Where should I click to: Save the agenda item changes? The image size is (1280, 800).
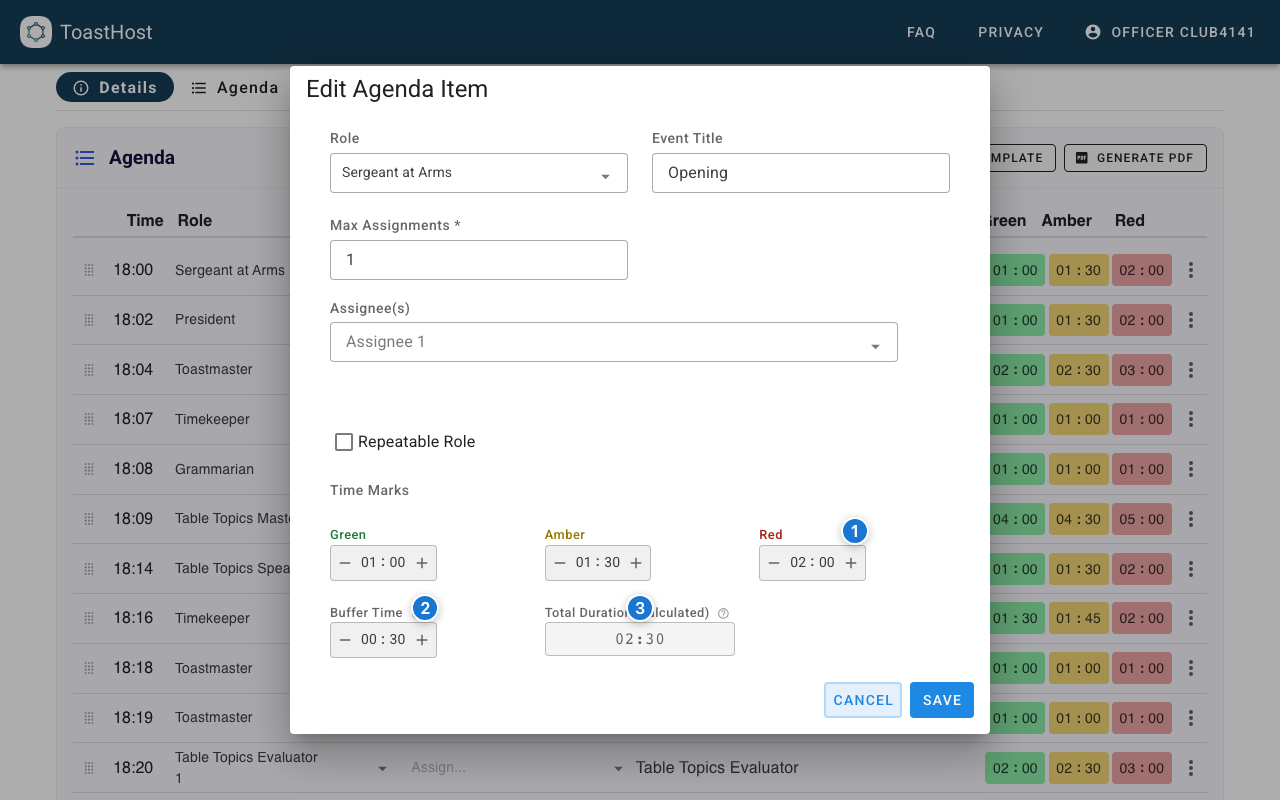click(x=941, y=700)
